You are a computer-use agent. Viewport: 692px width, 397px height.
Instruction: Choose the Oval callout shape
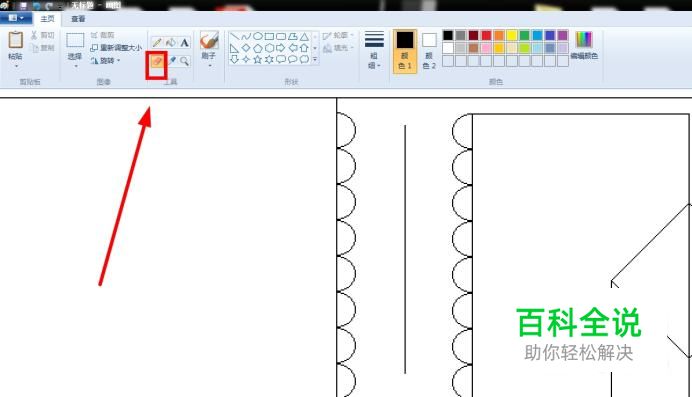pyautogui.click(x=293, y=59)
